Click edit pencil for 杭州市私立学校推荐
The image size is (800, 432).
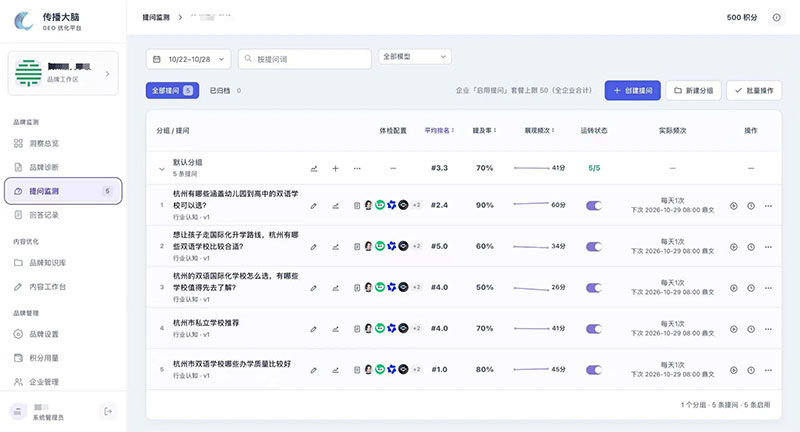coord(313,329)
